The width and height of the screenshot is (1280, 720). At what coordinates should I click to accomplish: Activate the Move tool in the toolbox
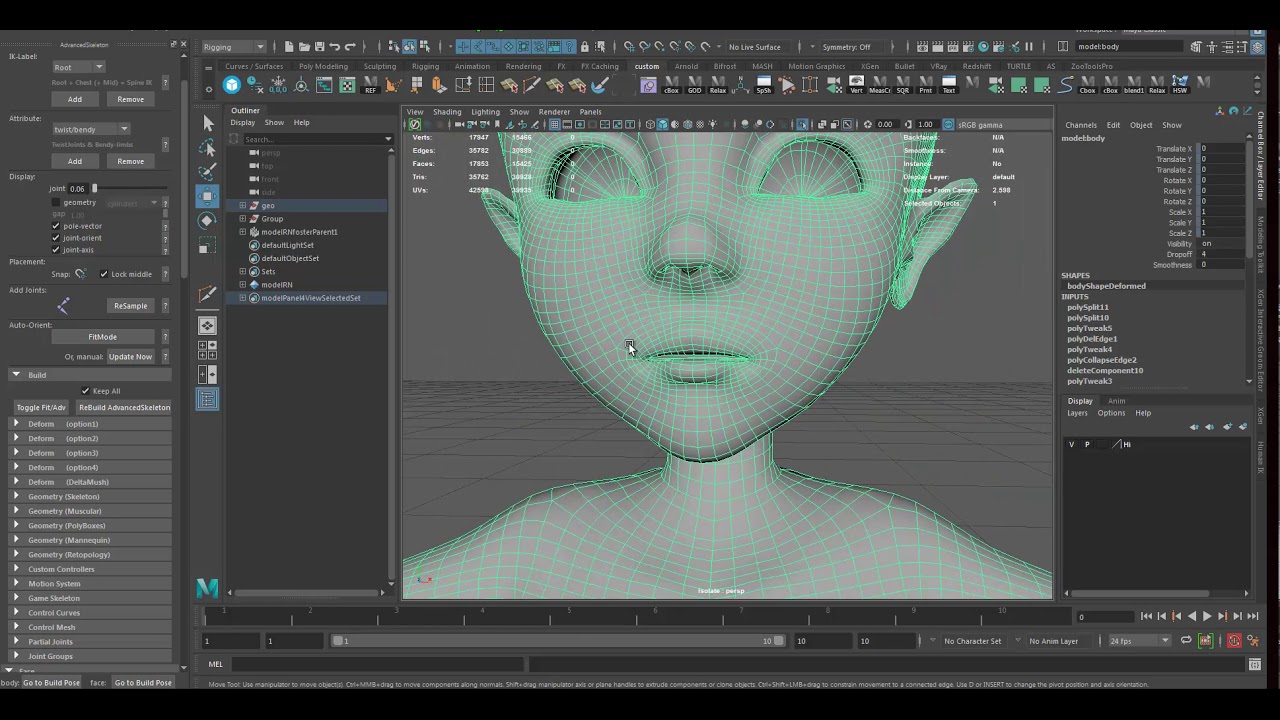tap(207, 196)
